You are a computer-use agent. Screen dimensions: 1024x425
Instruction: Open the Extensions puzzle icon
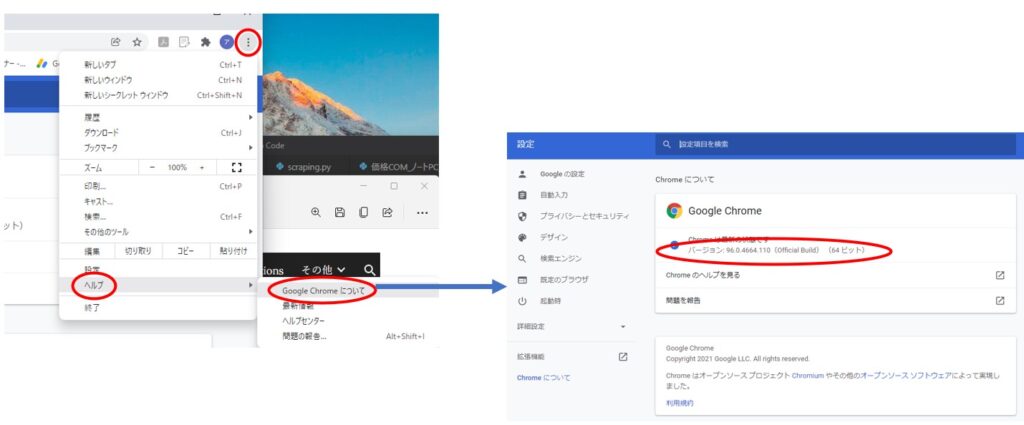point(205,42)
